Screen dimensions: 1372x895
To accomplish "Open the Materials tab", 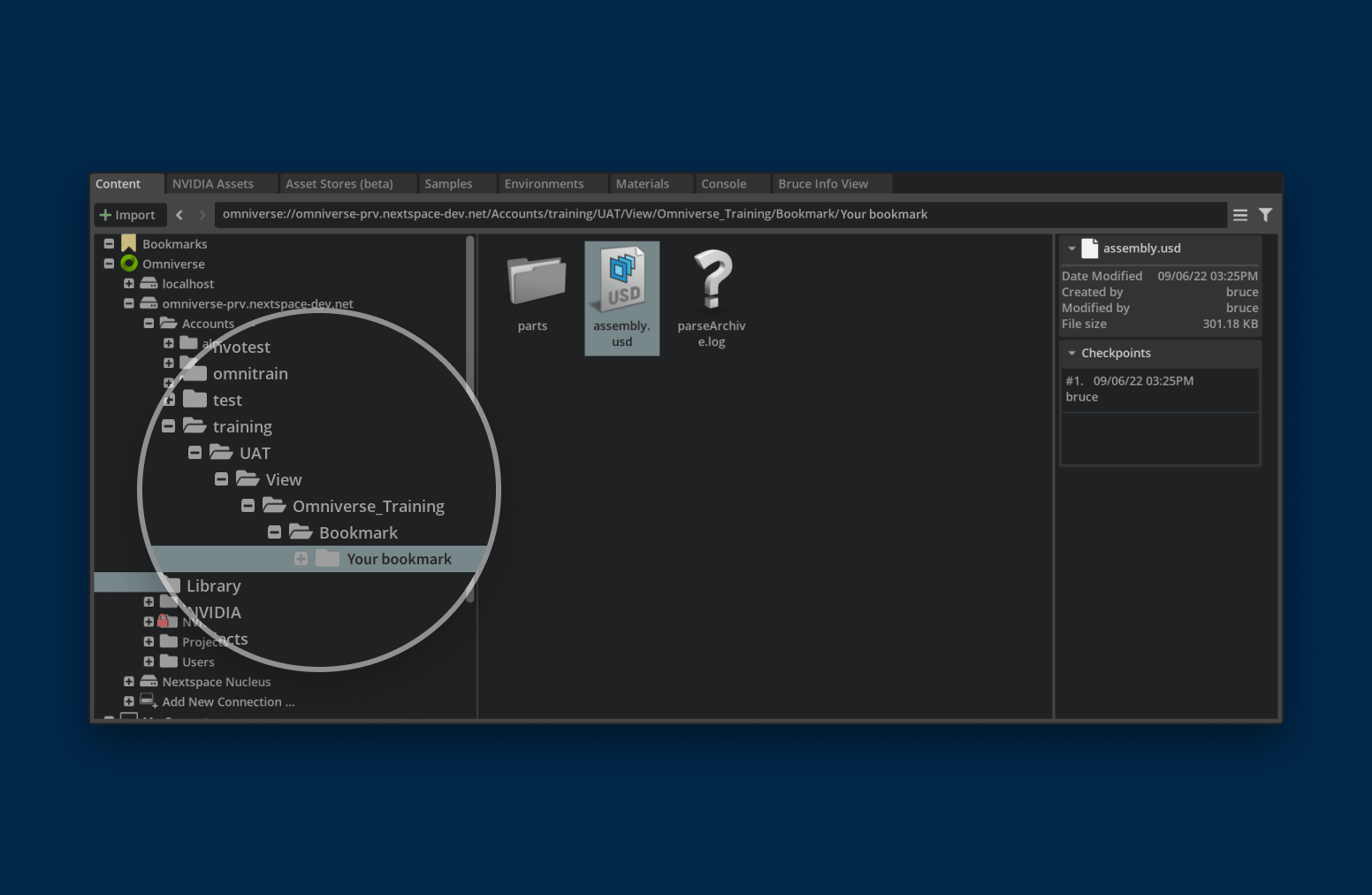I will [652, 184].
